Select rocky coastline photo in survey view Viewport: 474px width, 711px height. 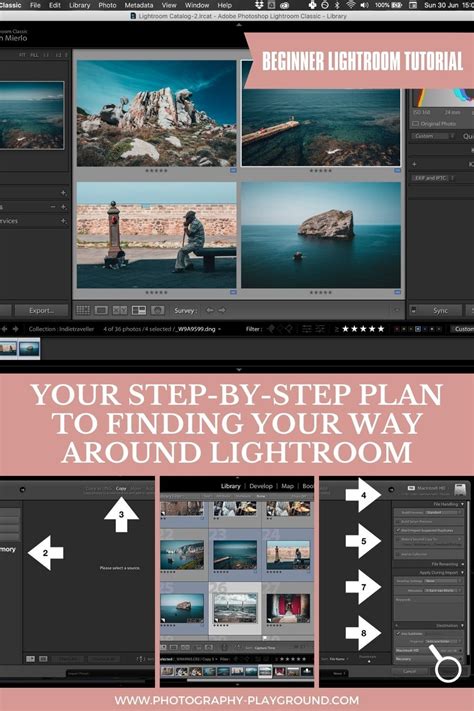click(x=156, y=113)
